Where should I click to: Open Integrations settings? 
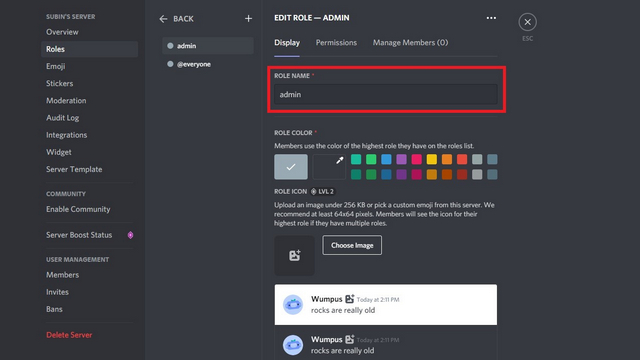pos(89,135)
